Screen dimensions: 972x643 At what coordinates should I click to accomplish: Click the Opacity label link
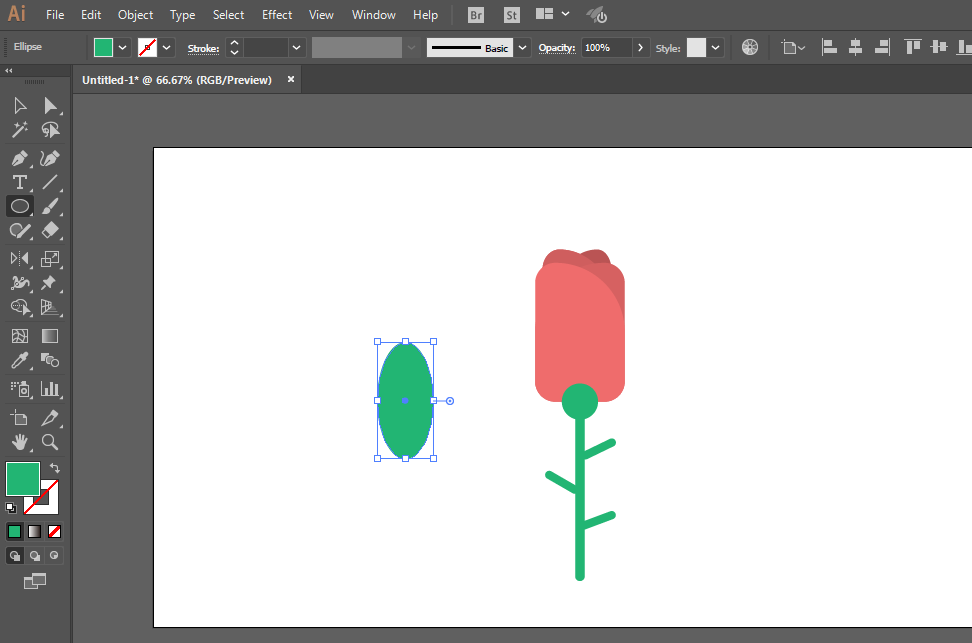[557, 48]
